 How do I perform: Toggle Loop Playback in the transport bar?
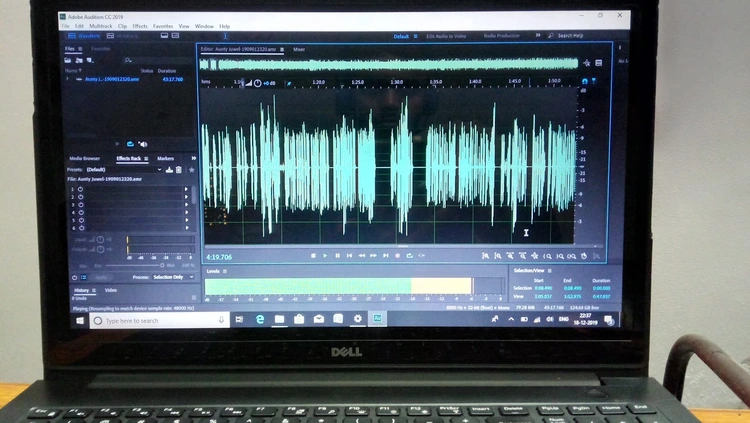(409, 256)
